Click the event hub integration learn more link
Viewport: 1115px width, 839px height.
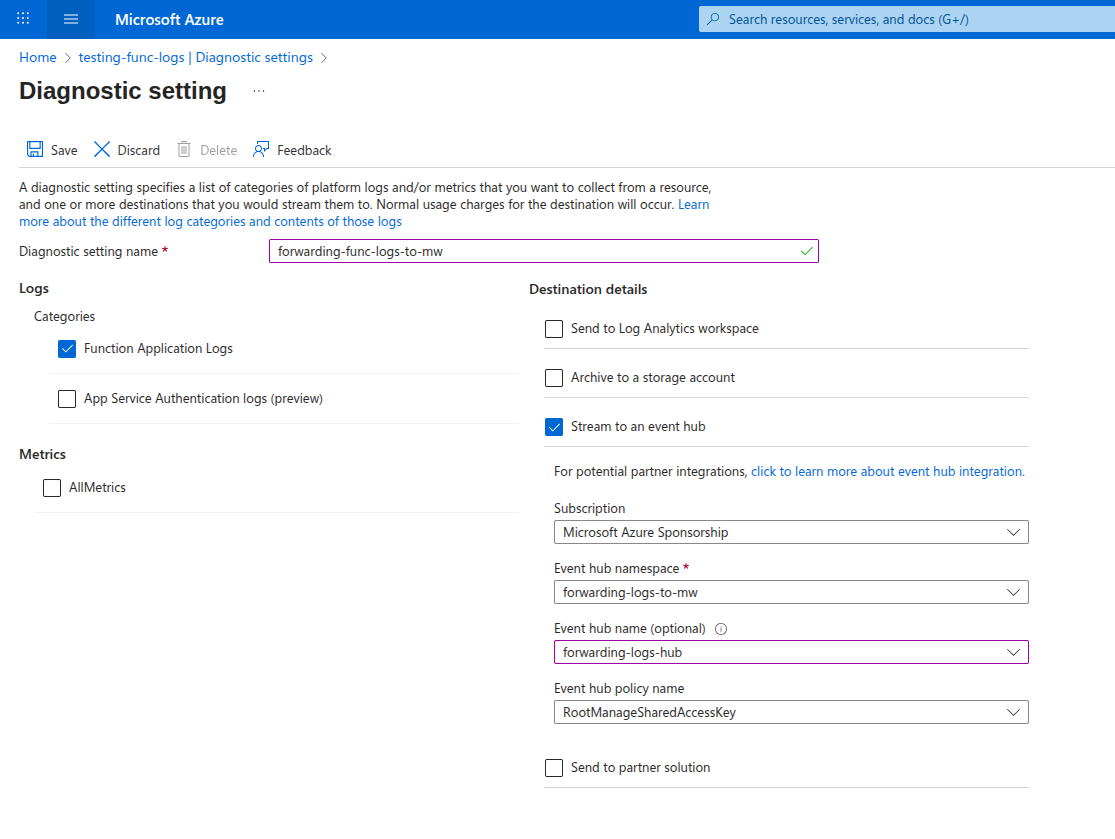(x=886, y=470)
